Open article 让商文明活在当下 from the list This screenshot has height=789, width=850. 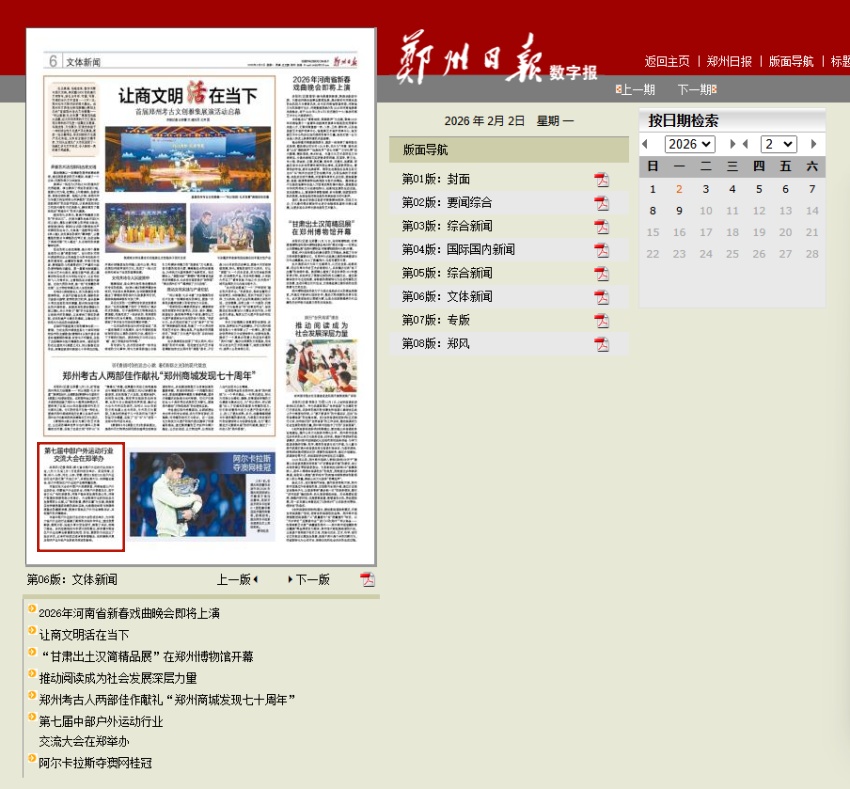pos(84,635)
